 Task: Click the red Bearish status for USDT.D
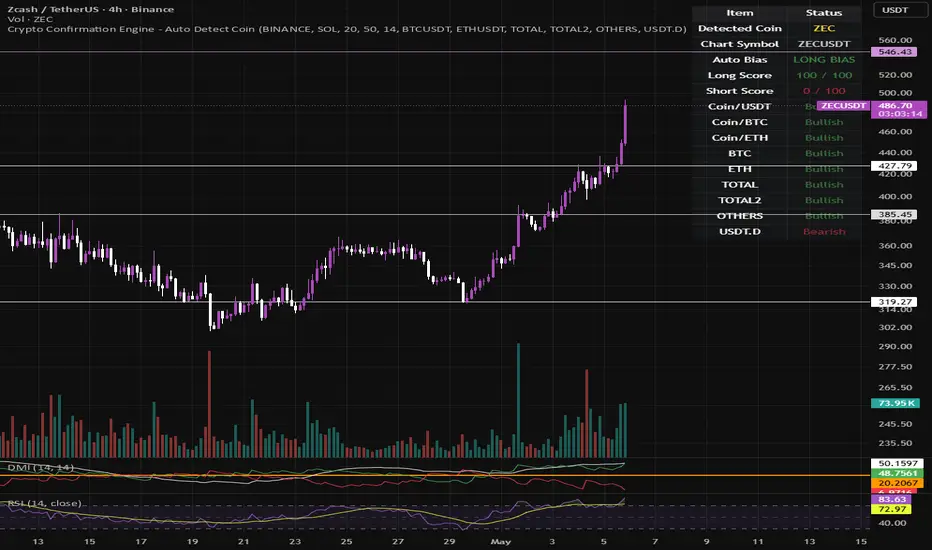coord(824,231)
